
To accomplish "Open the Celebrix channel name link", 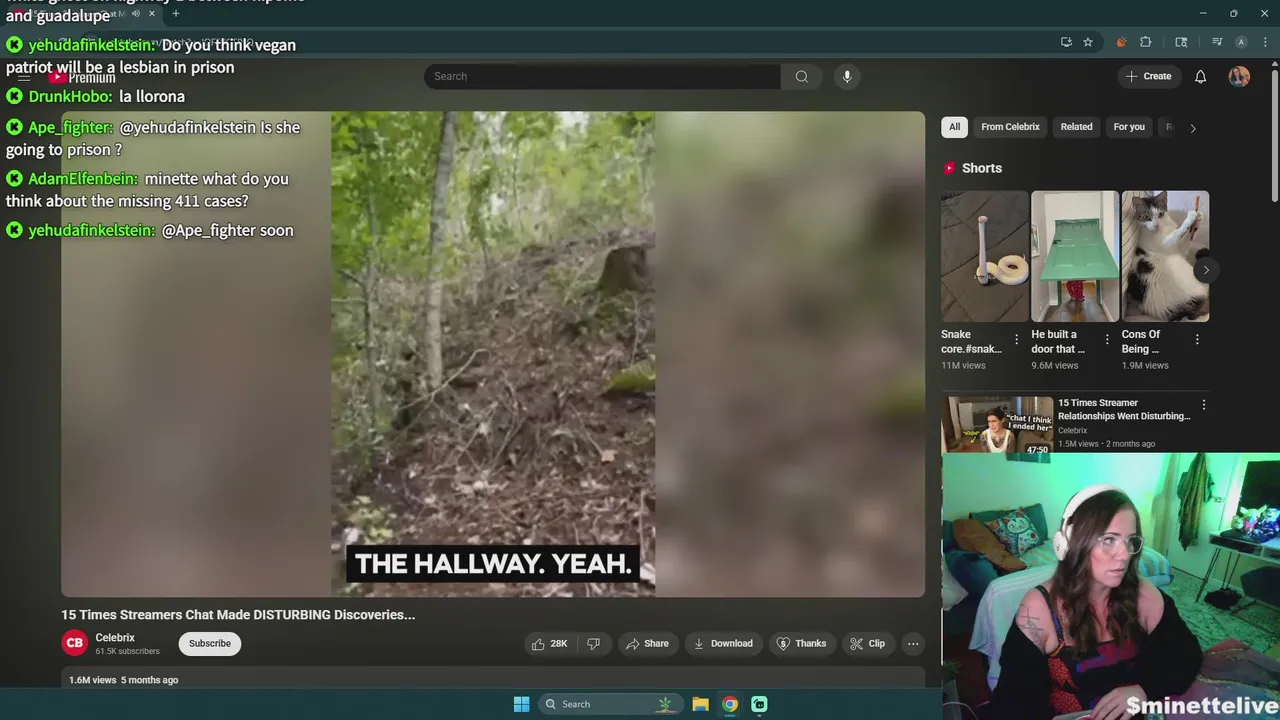I will tap(115, 637).
